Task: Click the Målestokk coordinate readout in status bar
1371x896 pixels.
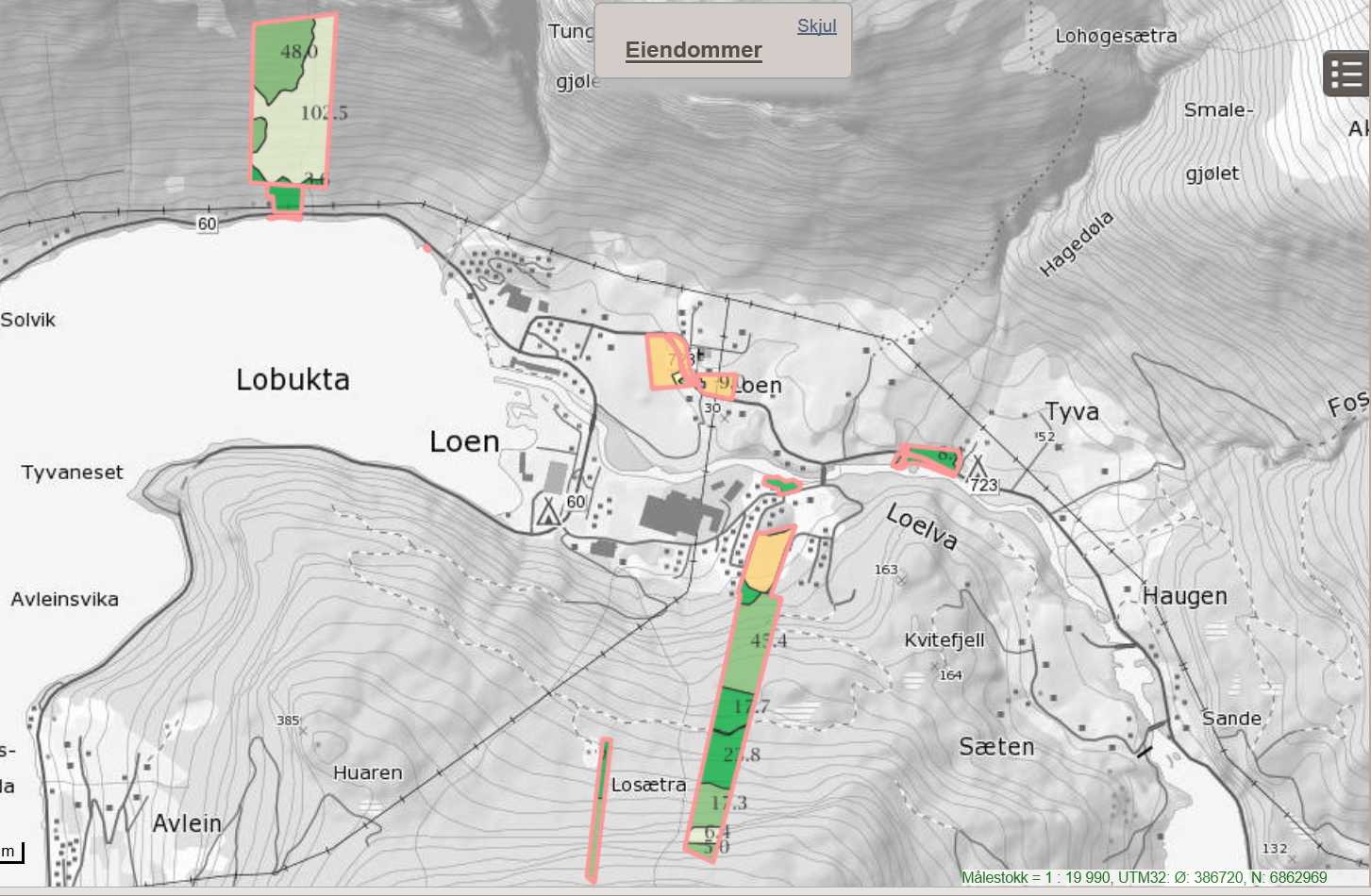Action: click(1144, 877)
